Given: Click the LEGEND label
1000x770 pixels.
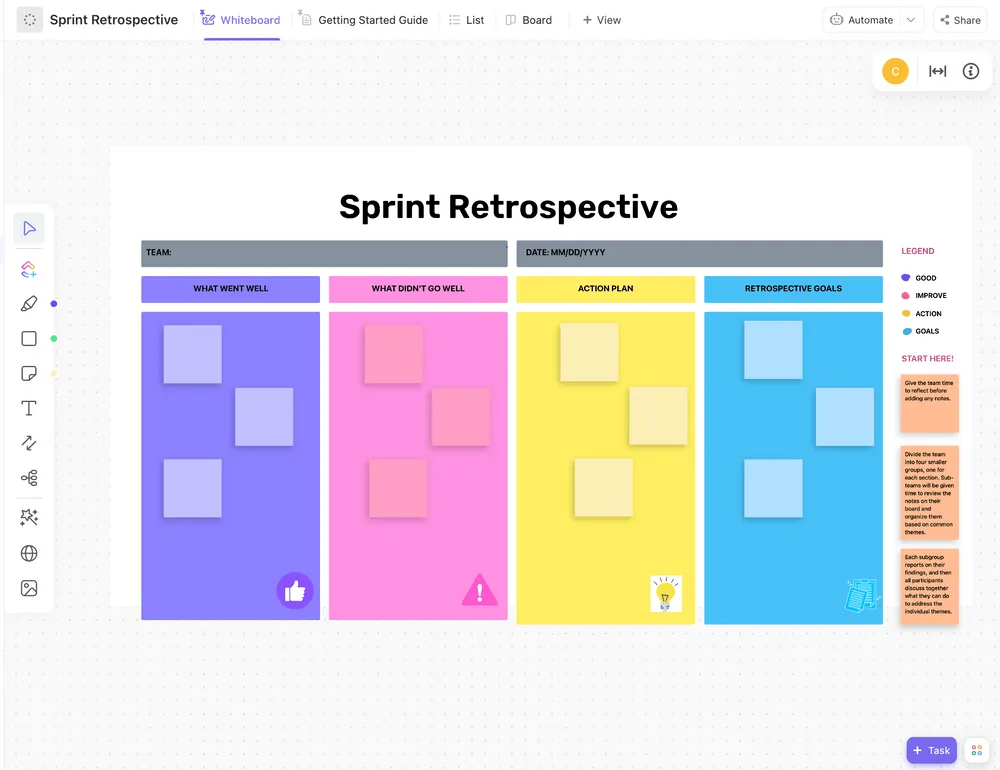Looking at the screenshot, I should (918, 251).
